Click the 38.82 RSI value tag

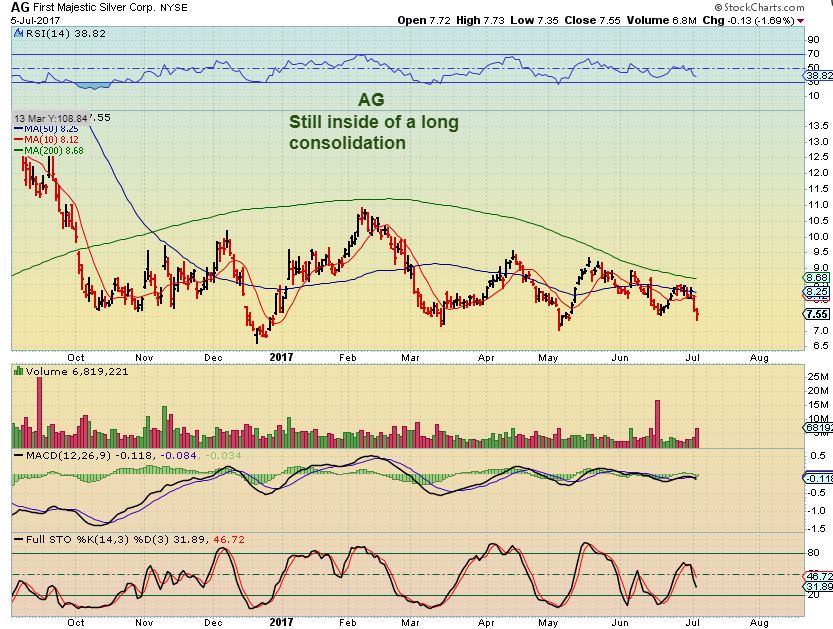pyautogui.click(x=819, y=76)
